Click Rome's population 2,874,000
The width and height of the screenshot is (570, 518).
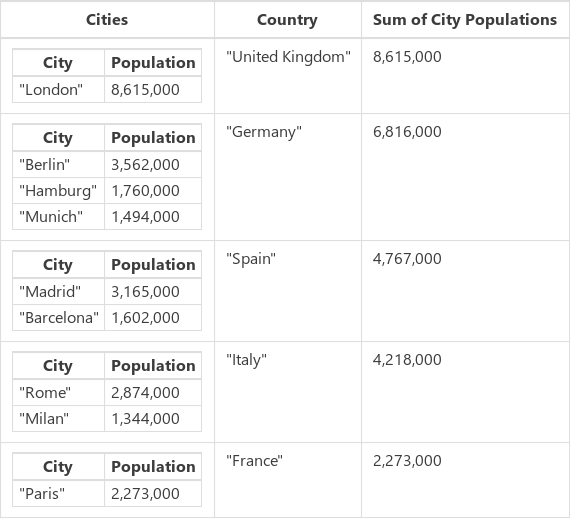pos(153,393)
